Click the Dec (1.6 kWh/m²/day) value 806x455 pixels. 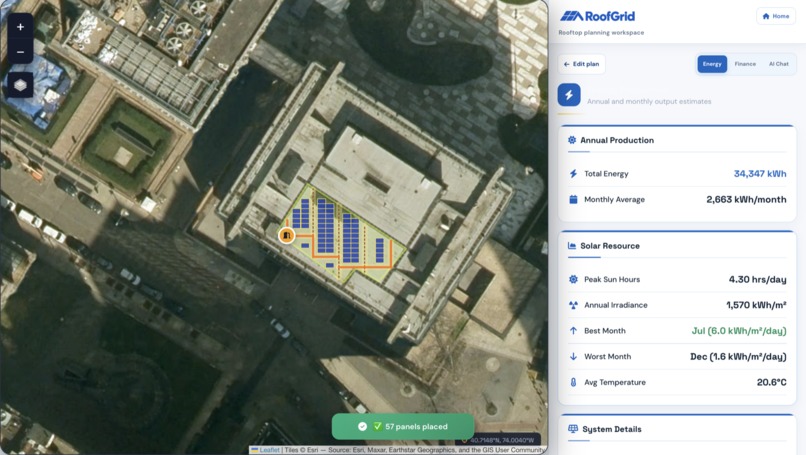tap(738, 356)
